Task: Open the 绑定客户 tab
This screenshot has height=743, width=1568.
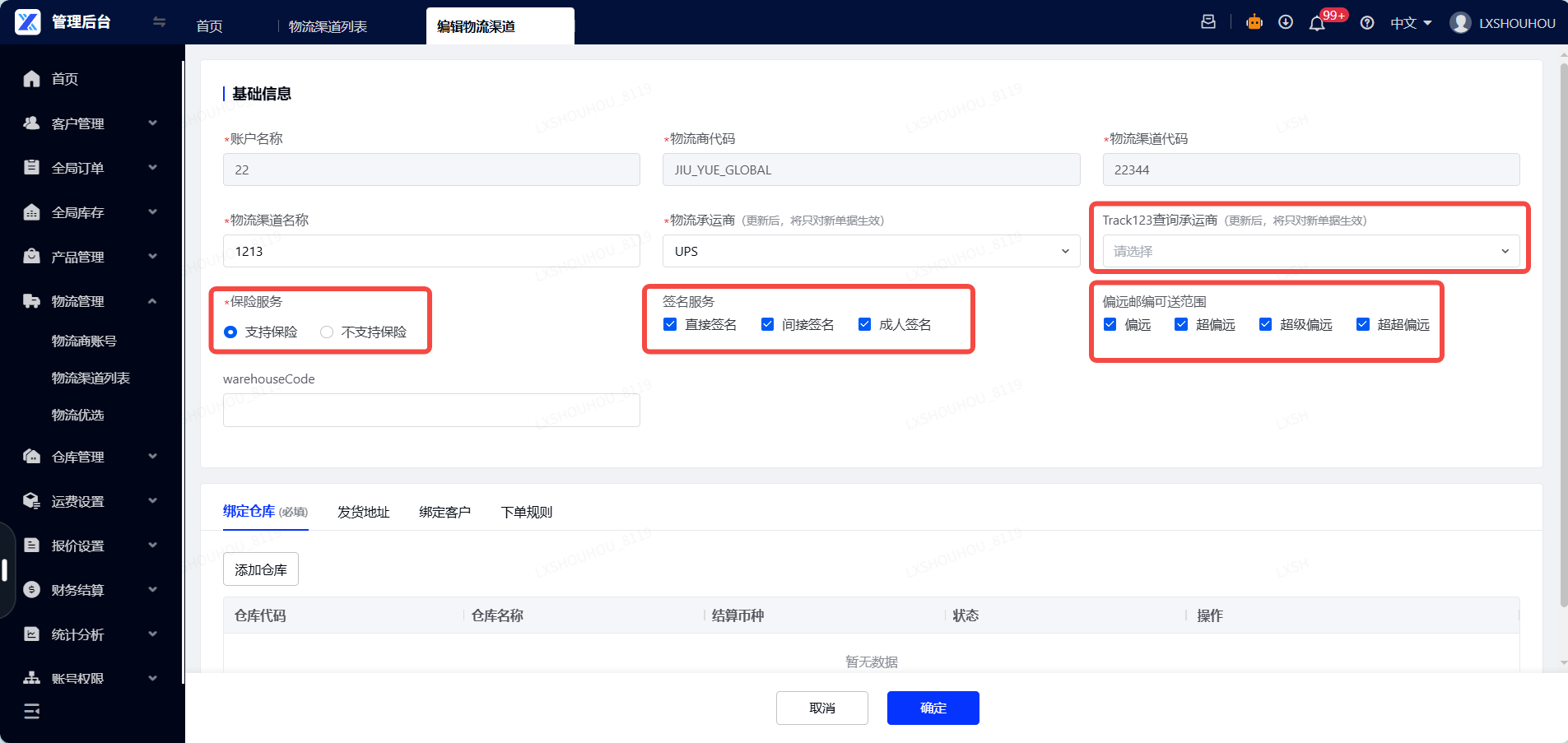Action: [444, 513]
